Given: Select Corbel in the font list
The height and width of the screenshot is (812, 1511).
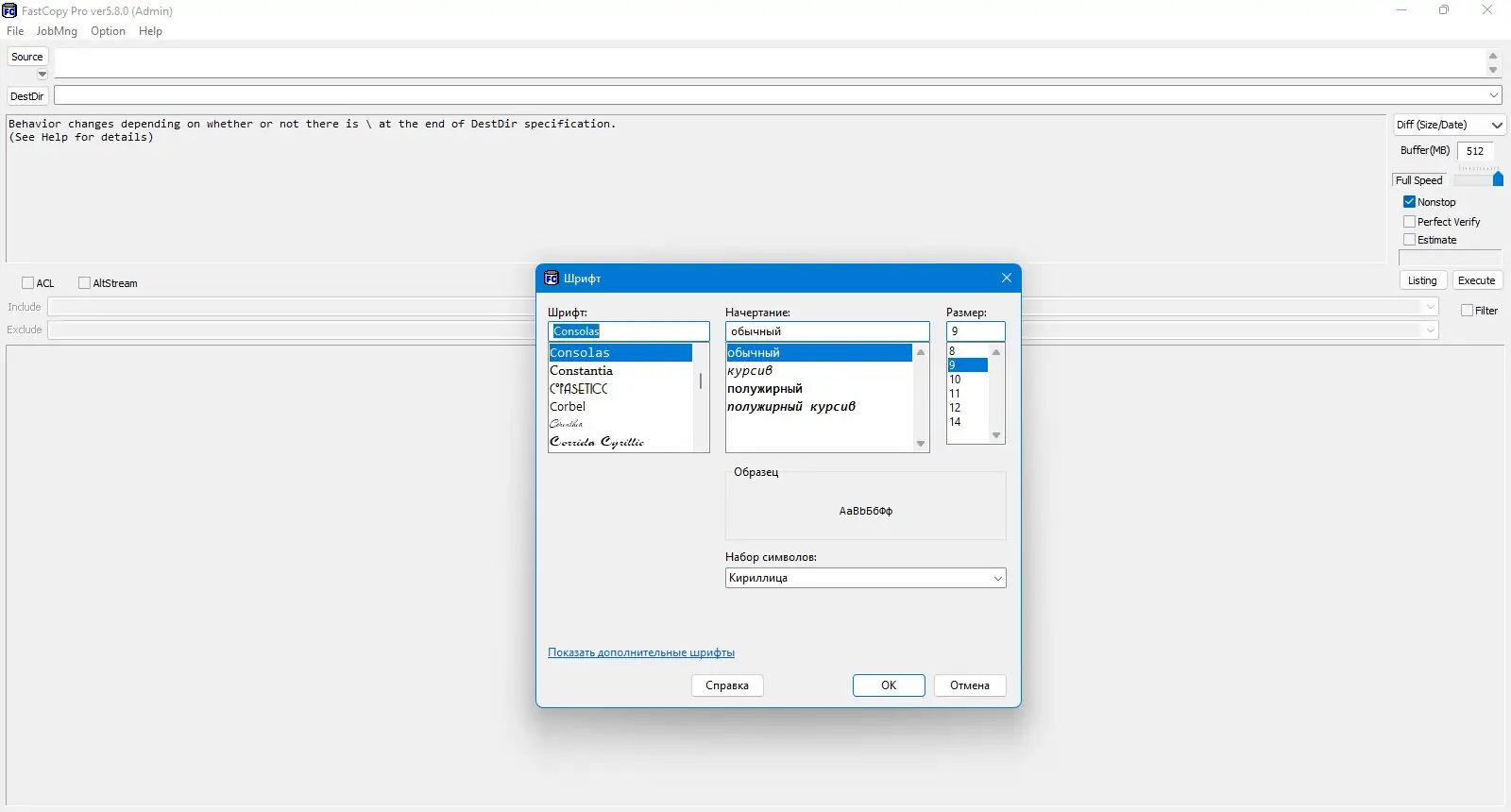Looking at the screenshot, I should [x=620, y=407].
